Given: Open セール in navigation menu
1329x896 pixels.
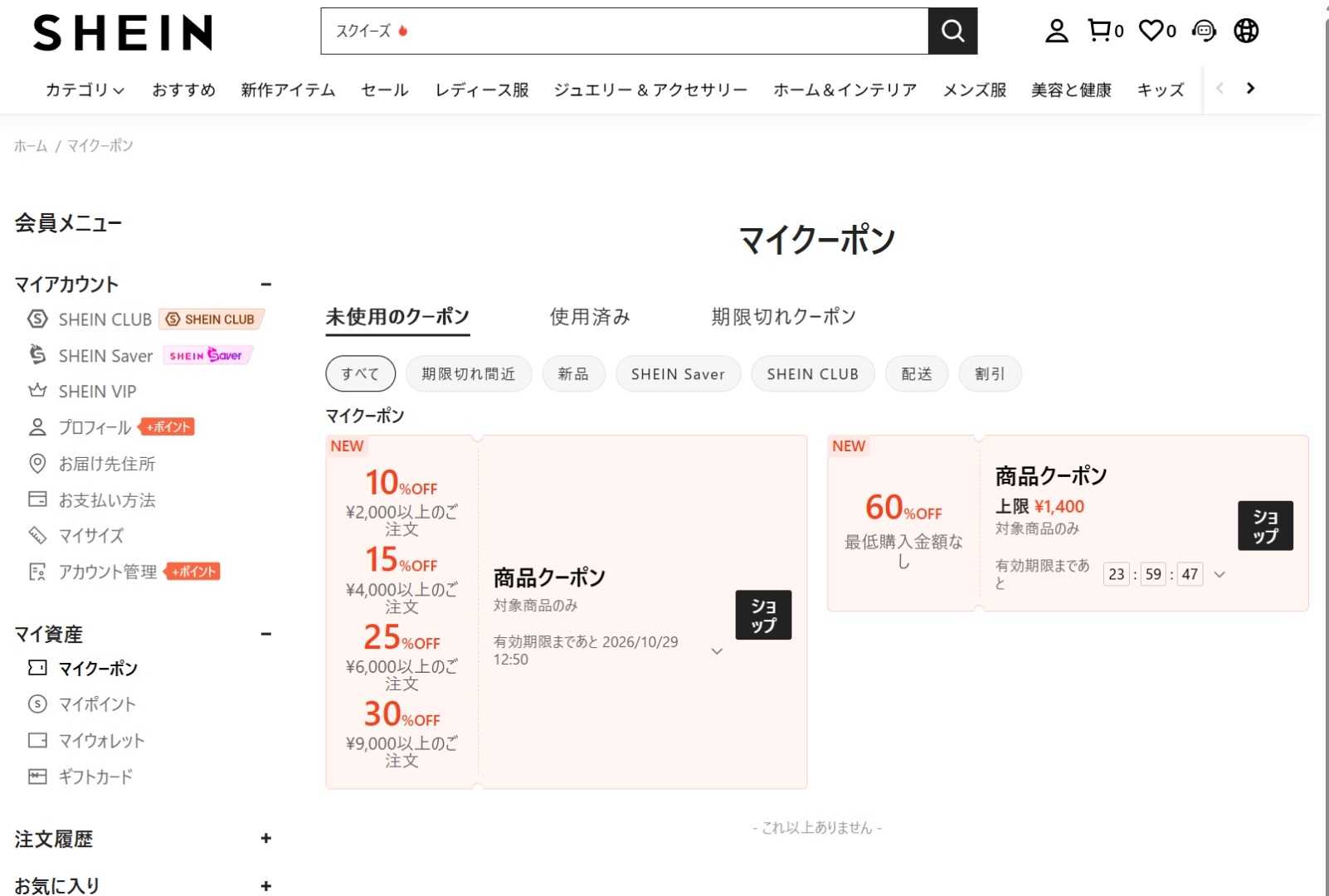Looking at the screenshot, I should tap(385, 90).
